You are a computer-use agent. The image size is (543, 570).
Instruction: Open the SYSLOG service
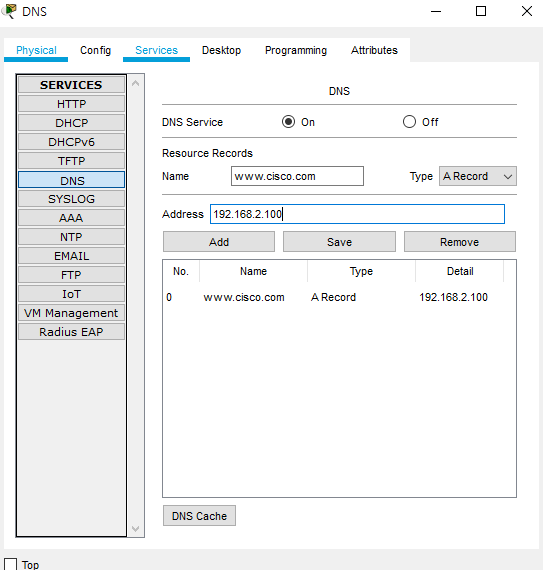click(x=71, y=199)
